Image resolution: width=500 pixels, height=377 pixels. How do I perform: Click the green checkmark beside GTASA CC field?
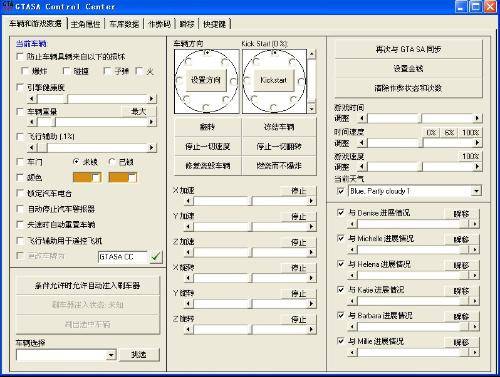point(156,257)
